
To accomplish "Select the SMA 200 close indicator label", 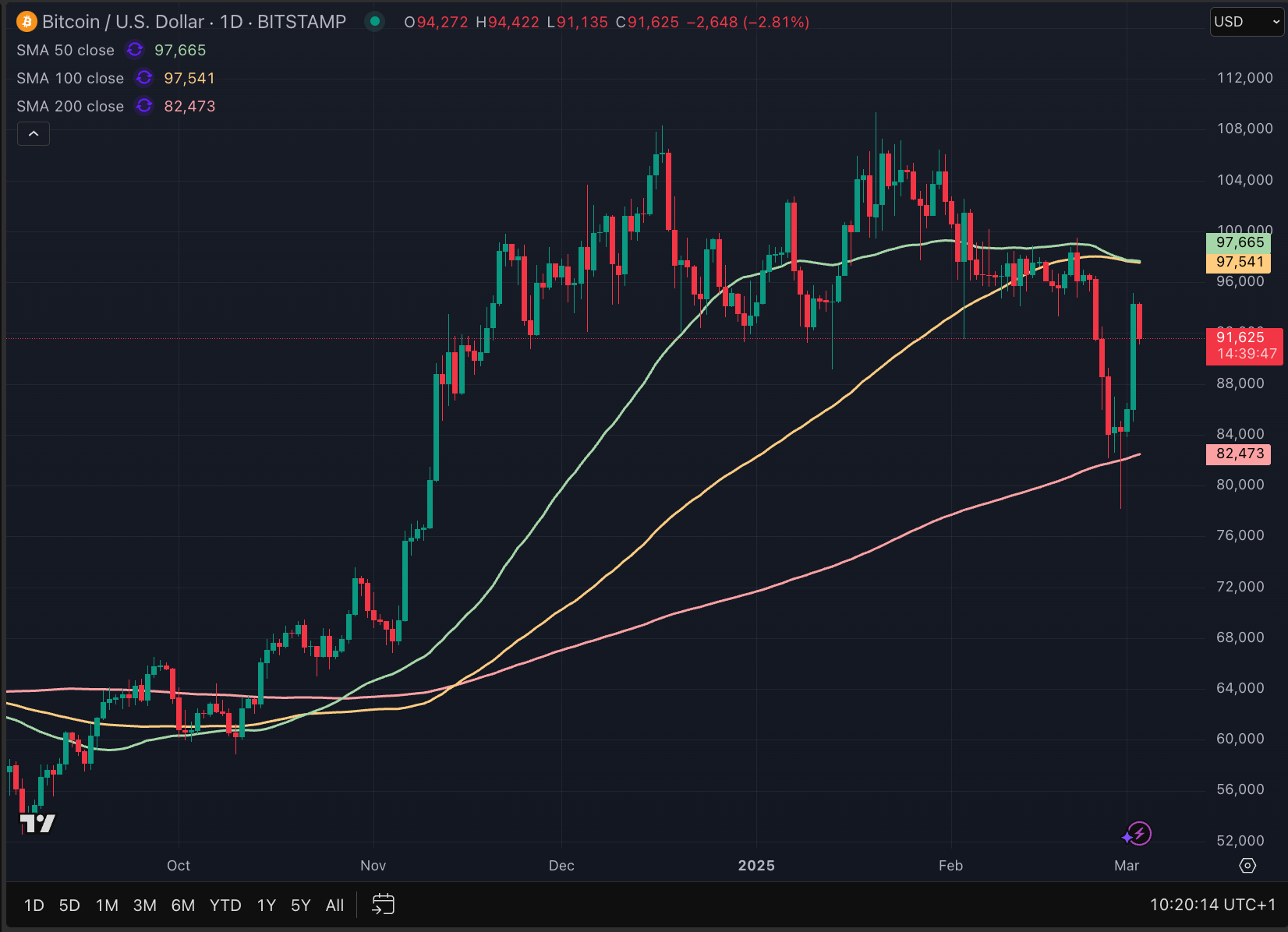I will [70, 106].
